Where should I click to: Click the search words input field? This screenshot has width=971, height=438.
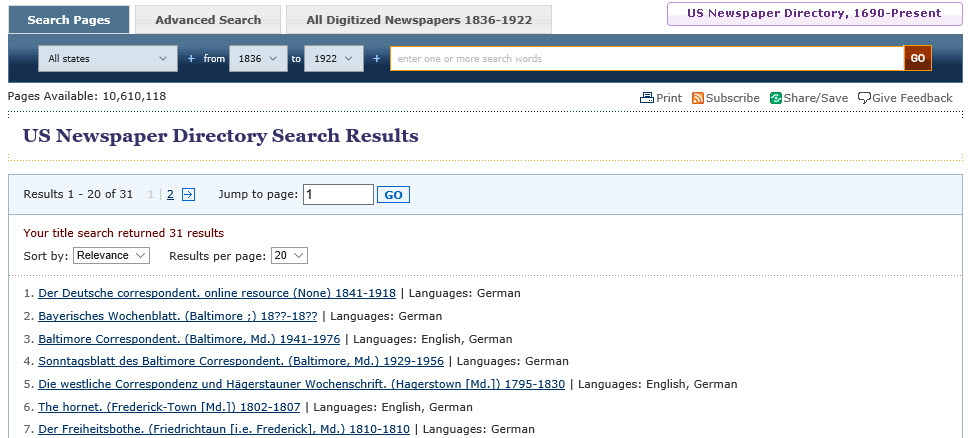[x=647, y=59]
